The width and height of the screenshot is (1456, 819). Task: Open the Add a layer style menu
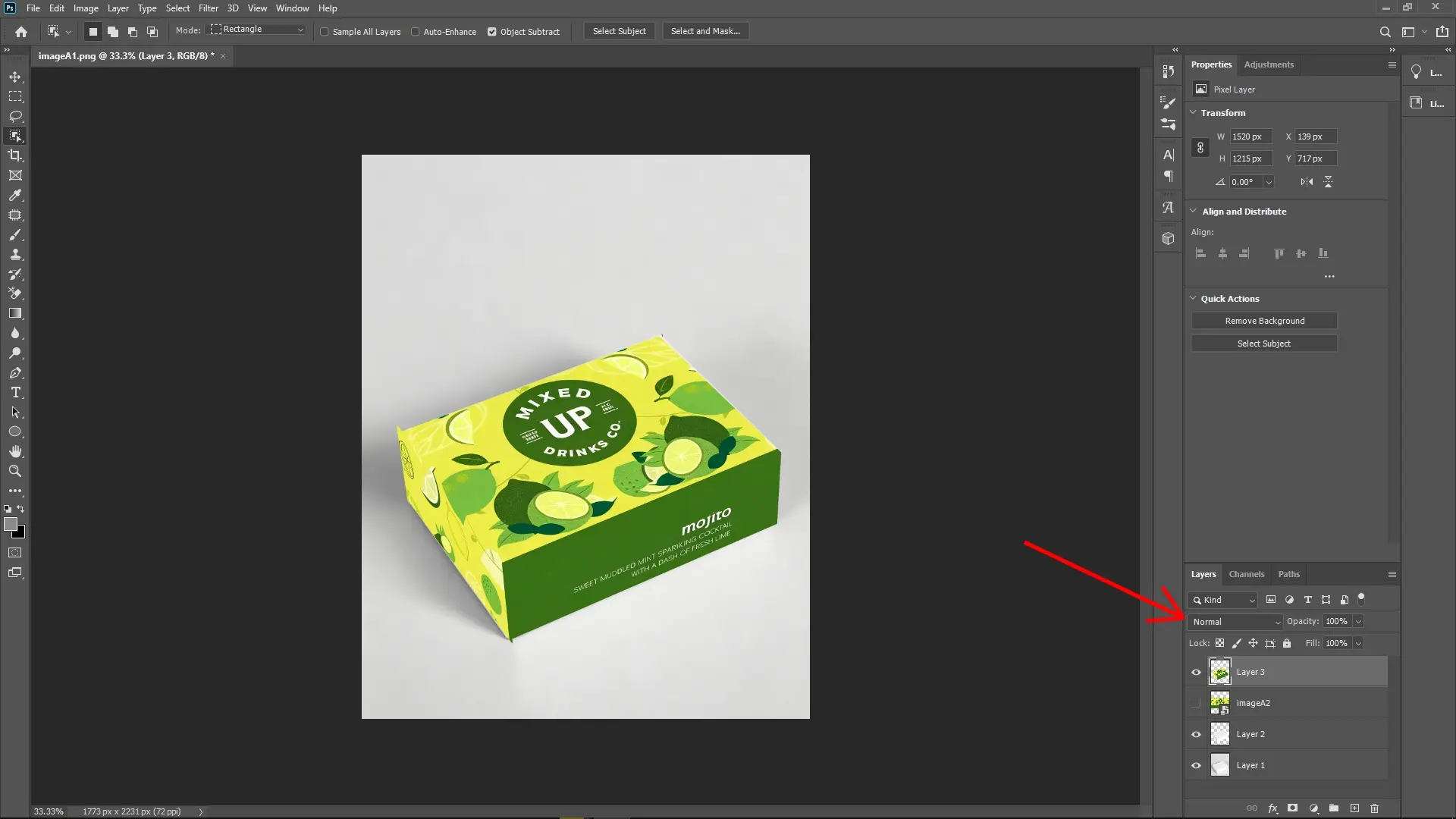coord(1273,808)
